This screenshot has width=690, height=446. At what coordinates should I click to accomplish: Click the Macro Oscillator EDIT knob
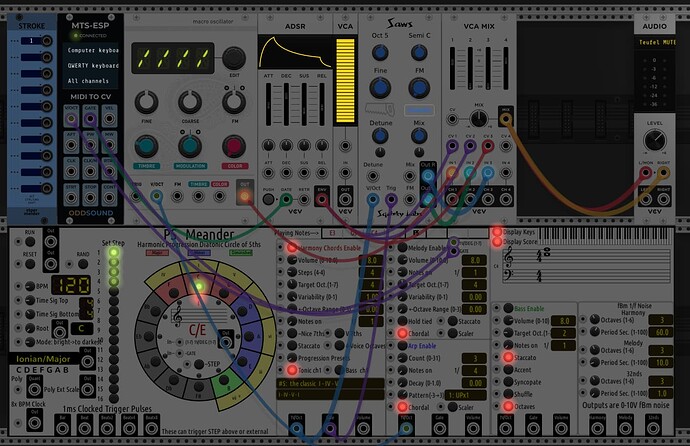(234, 58)
